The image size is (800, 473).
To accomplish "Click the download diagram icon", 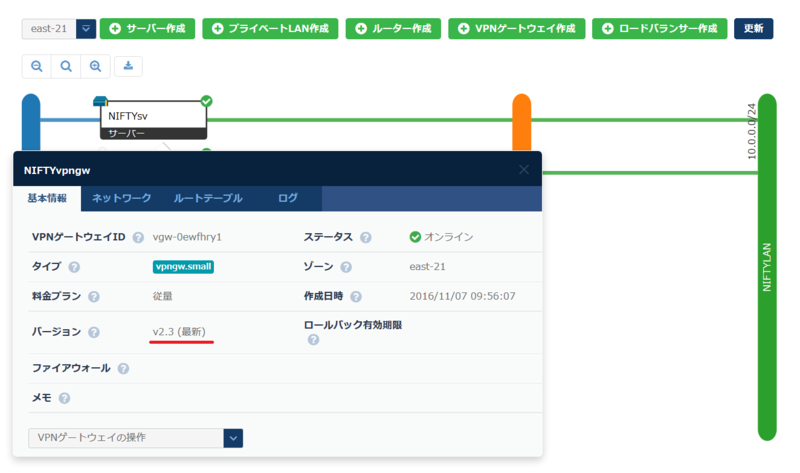I will point(129,67).
